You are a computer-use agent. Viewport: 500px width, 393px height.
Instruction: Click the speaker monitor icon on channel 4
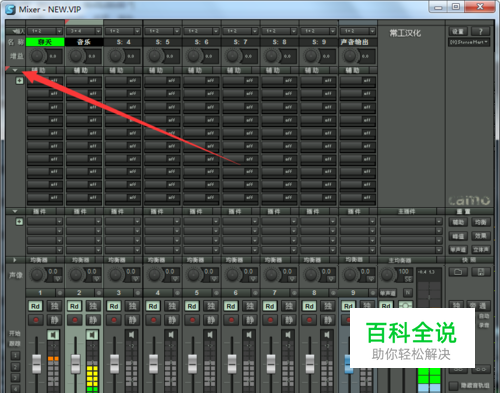pos(170,335)
